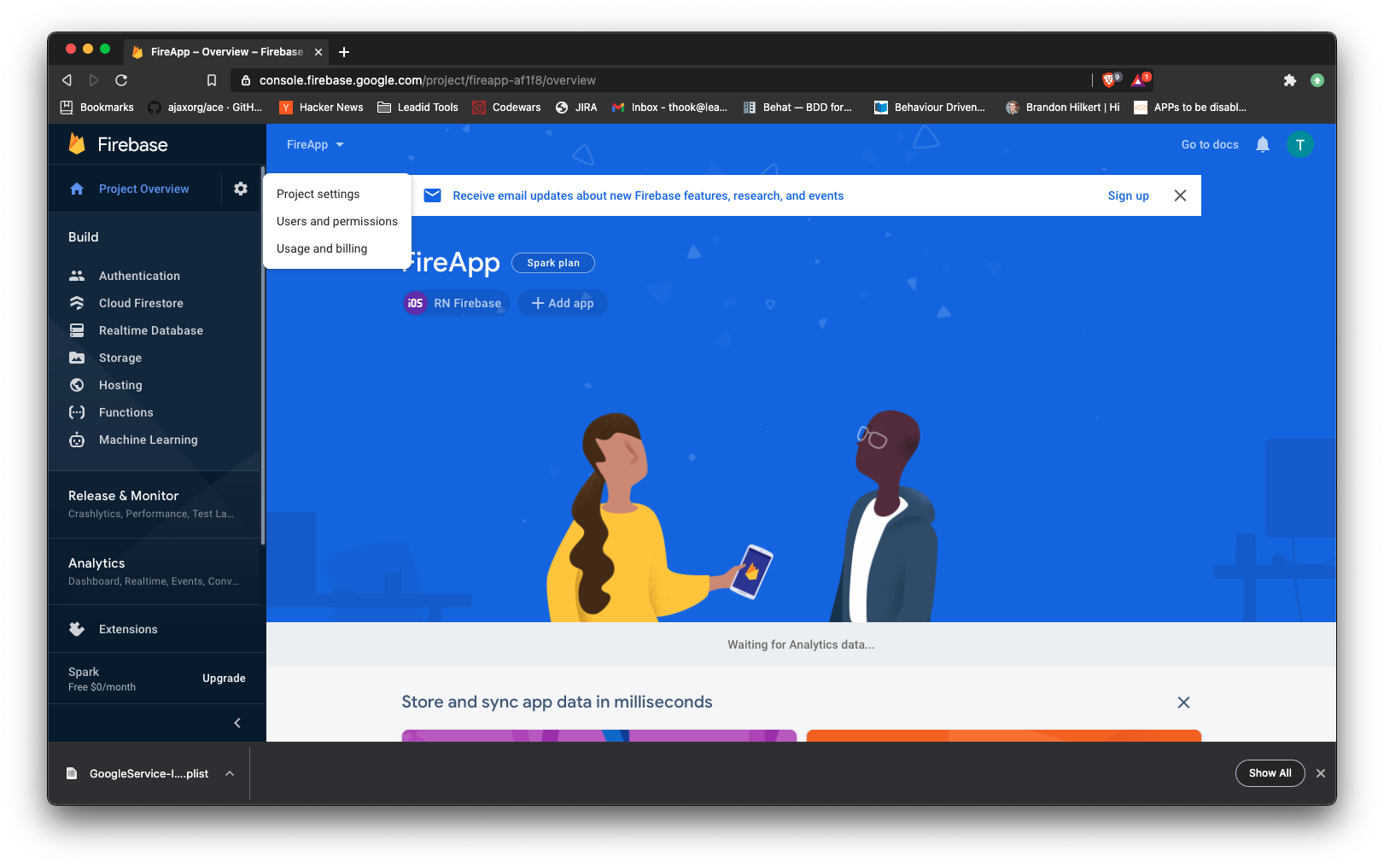Click the Extensions puzzle icon
The image size is (1384, 868).
(x=77, y=629)
